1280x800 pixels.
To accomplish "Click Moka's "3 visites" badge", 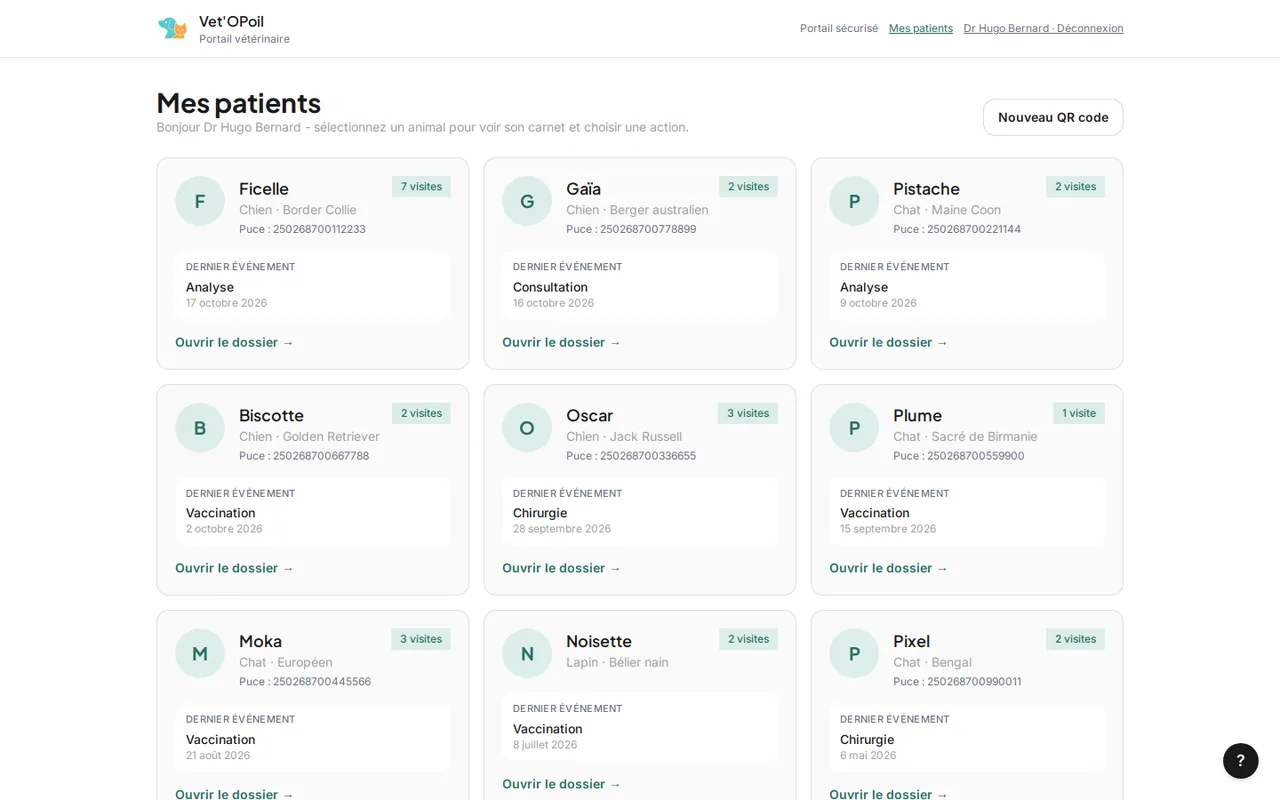I will click(421, 639).
